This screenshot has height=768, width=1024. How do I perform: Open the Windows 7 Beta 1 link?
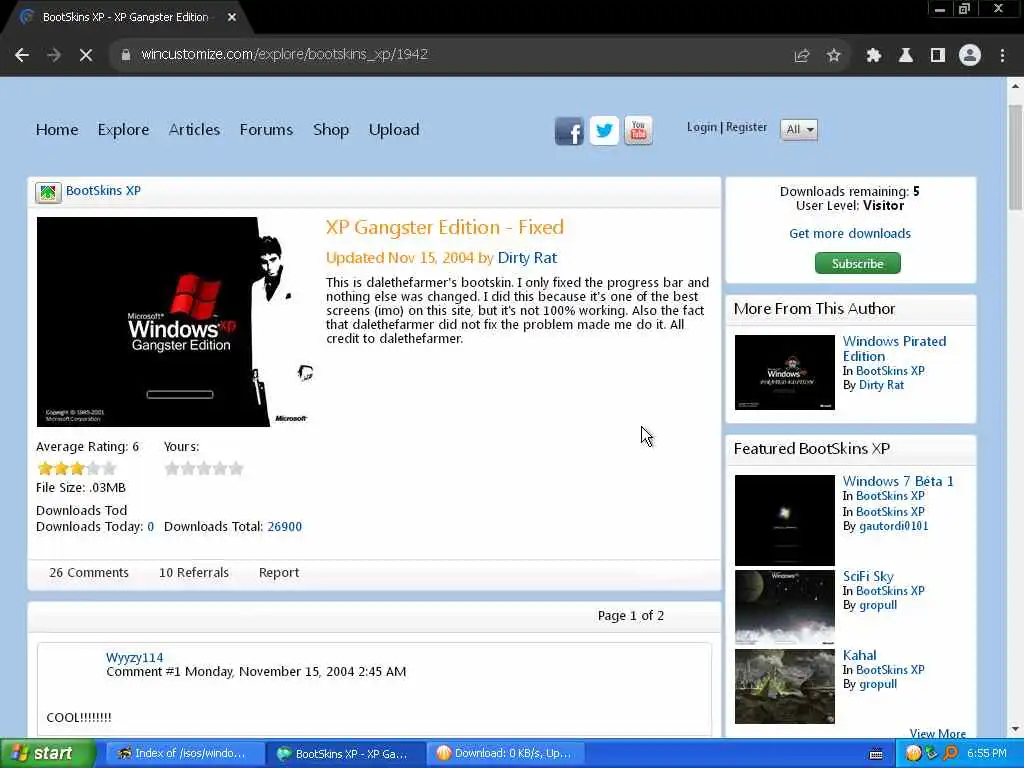tap(897, 481)
